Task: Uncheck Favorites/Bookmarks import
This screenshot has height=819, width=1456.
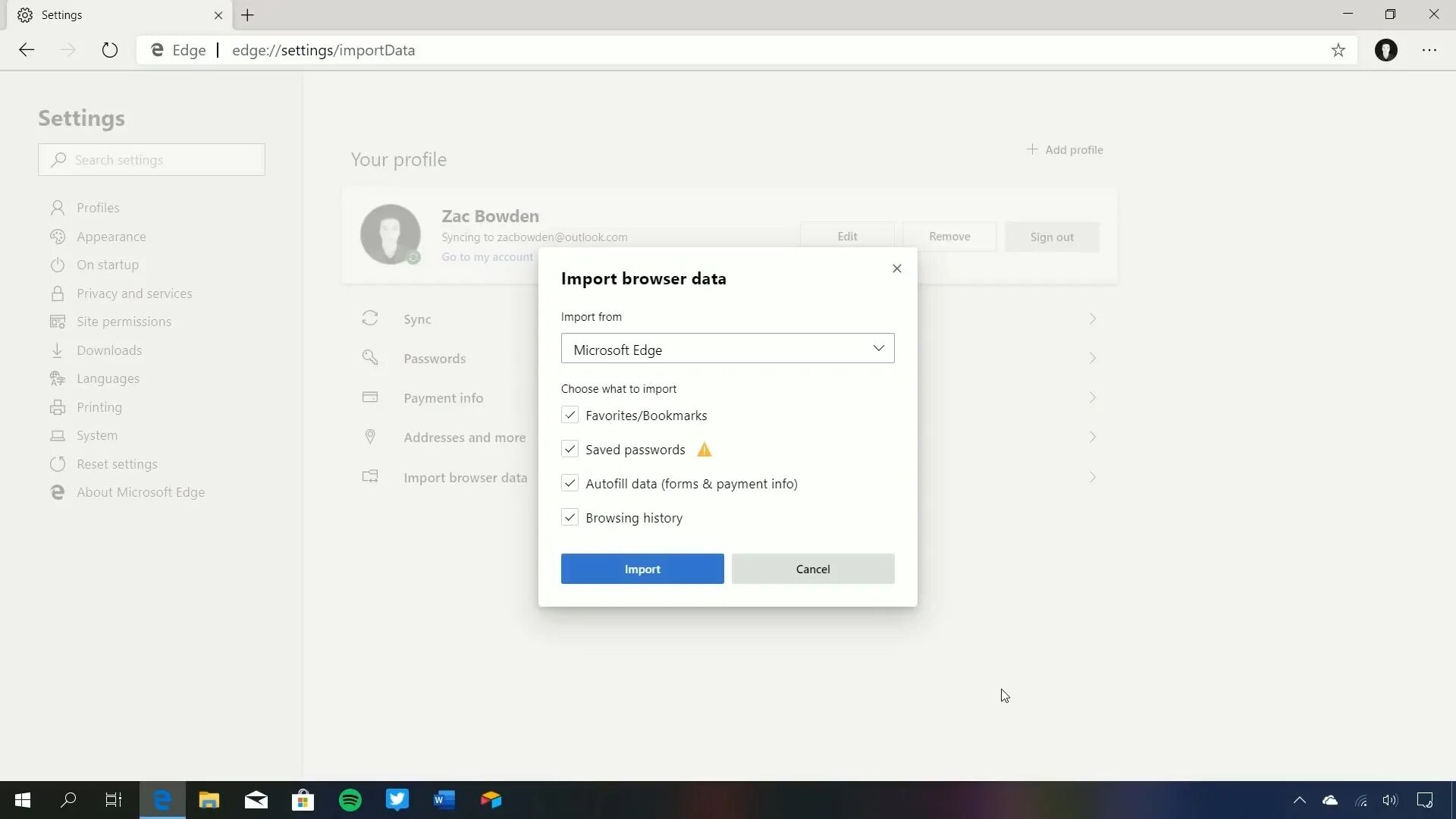Action: pos(570,415)
